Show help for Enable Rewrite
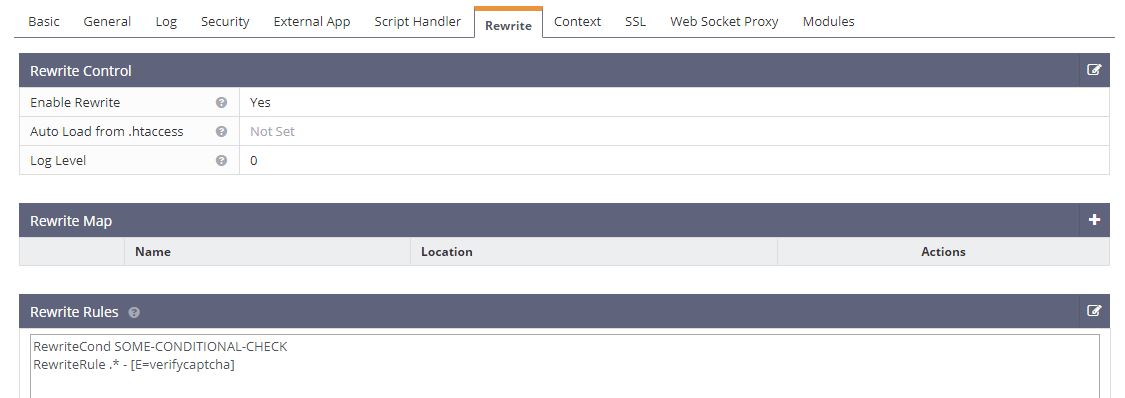The width and height of the screenshot is (1125, 398). pos(222,103)
